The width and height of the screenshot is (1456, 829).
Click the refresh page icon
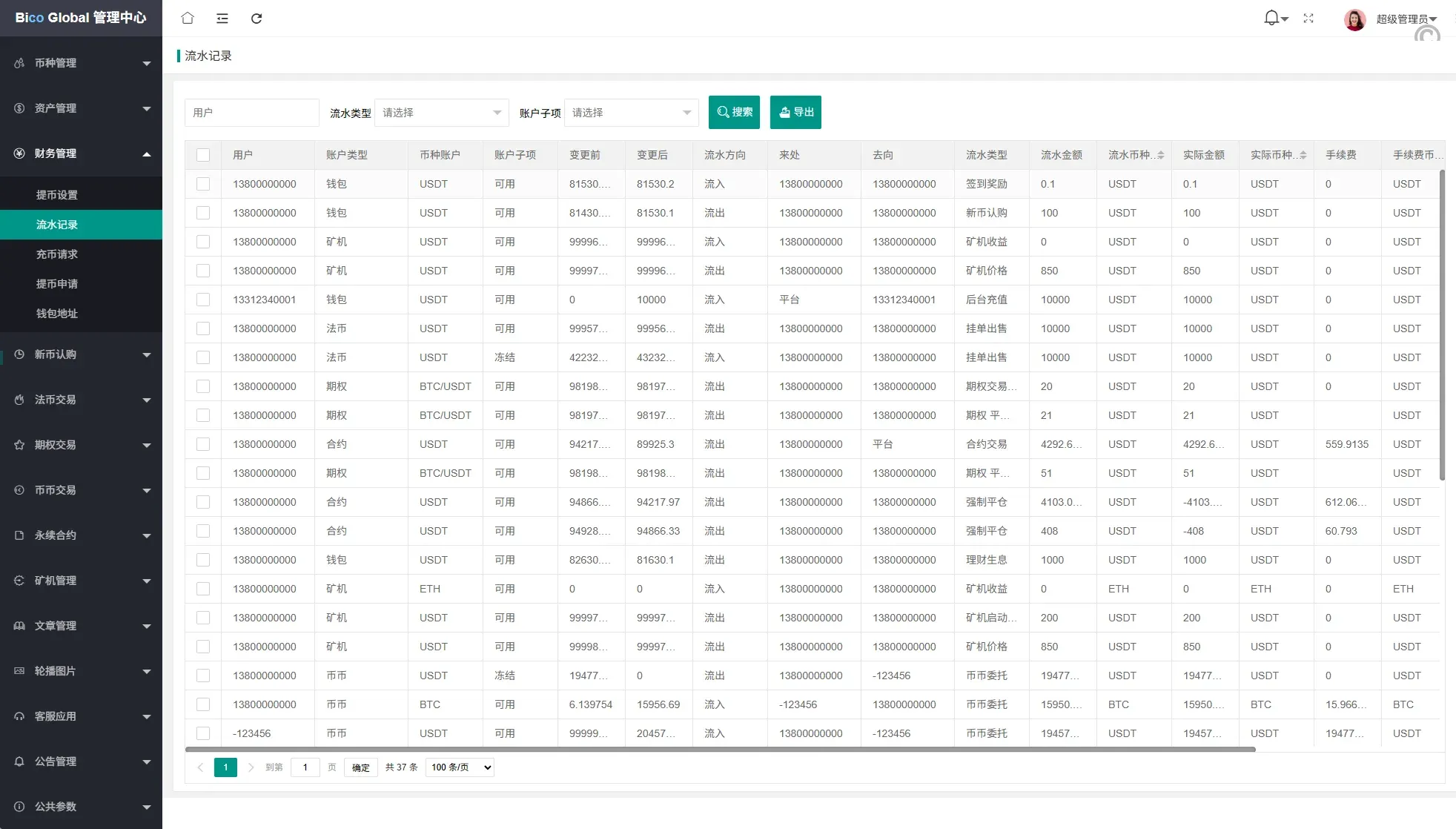pos(257,19)
